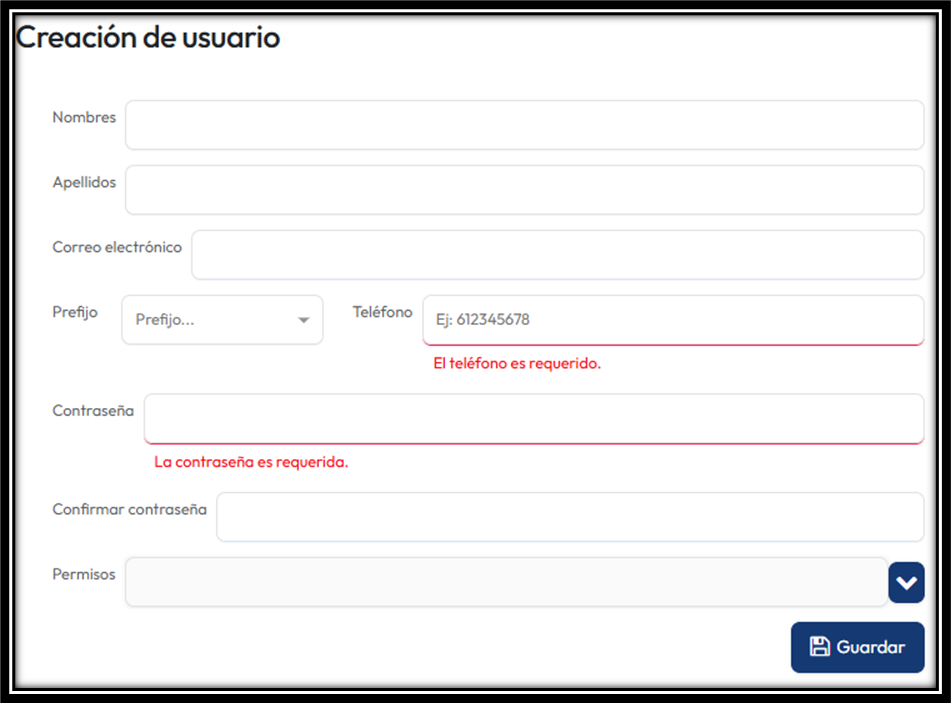Focus the Contraseña password field
The height and width of the screenshot is (703, 951).
coord(533,418)
